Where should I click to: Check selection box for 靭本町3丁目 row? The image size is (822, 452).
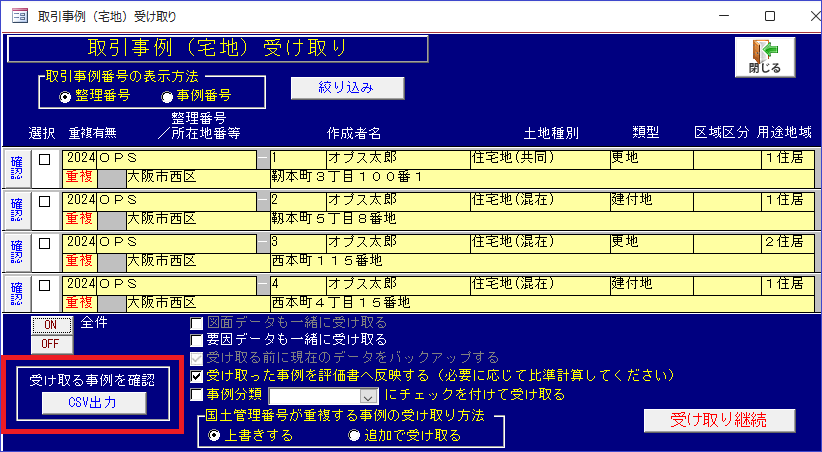click(43, 160)
